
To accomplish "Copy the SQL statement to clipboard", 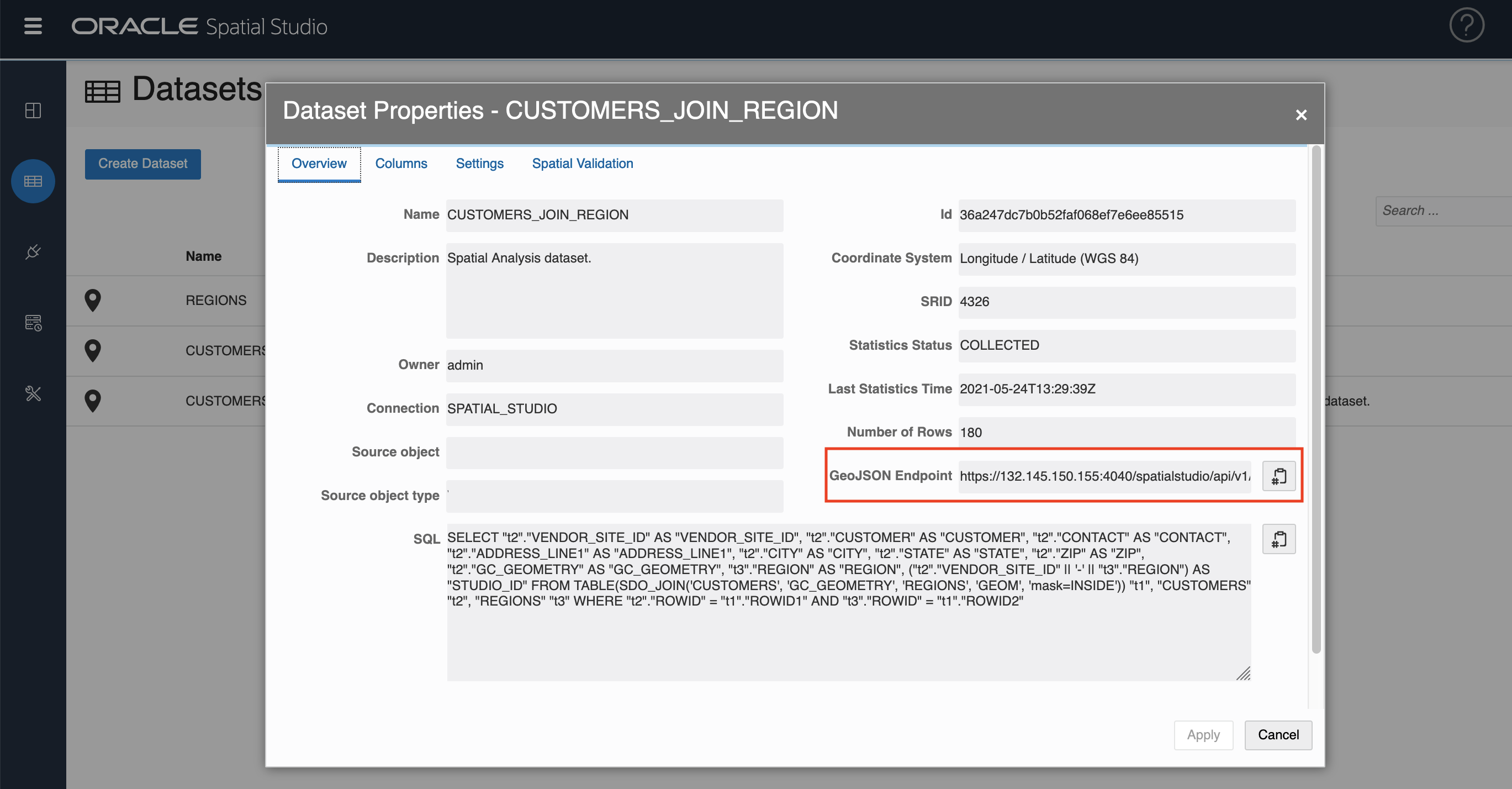I will (x=1278, y=539).
